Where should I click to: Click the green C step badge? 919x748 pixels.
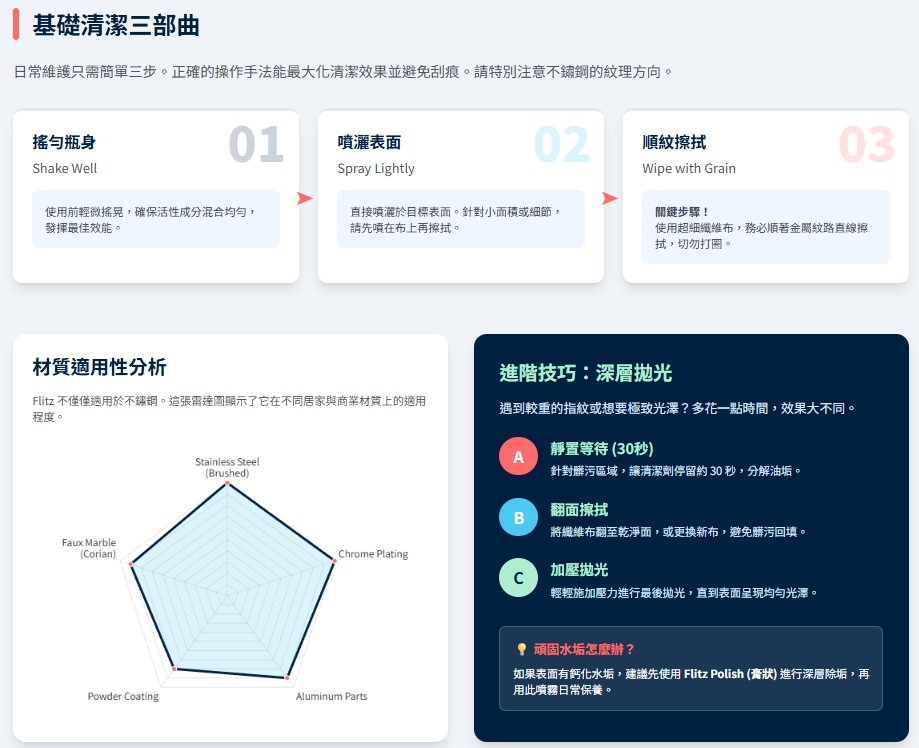[x=518, y=578]
